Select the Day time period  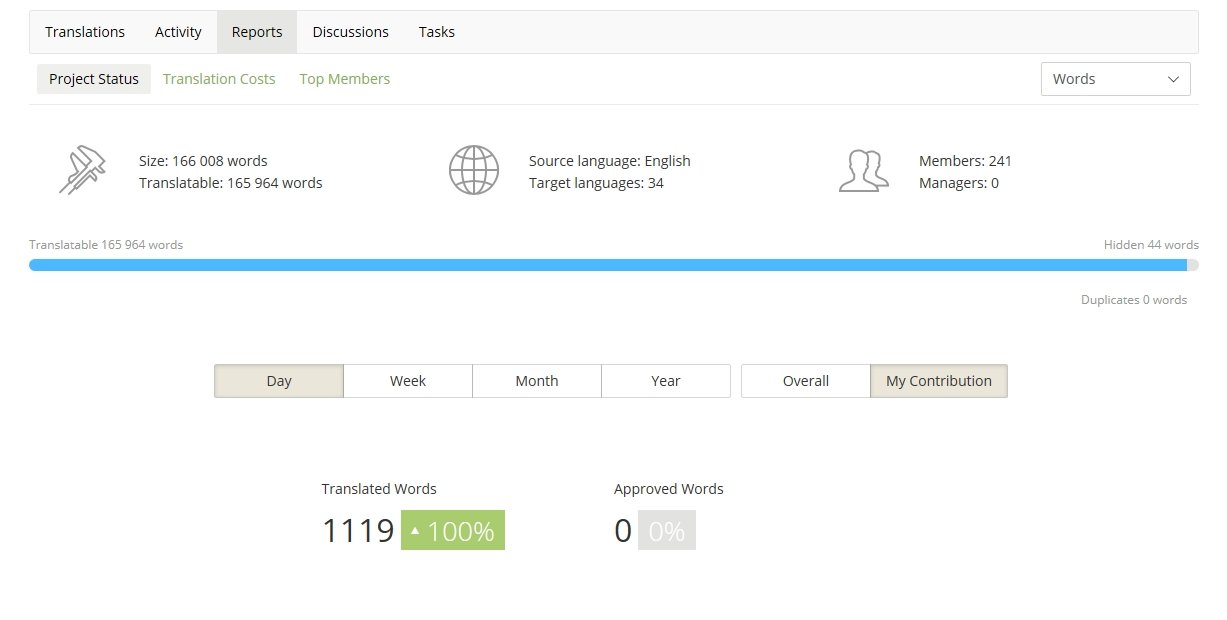[x=279, y=381]
